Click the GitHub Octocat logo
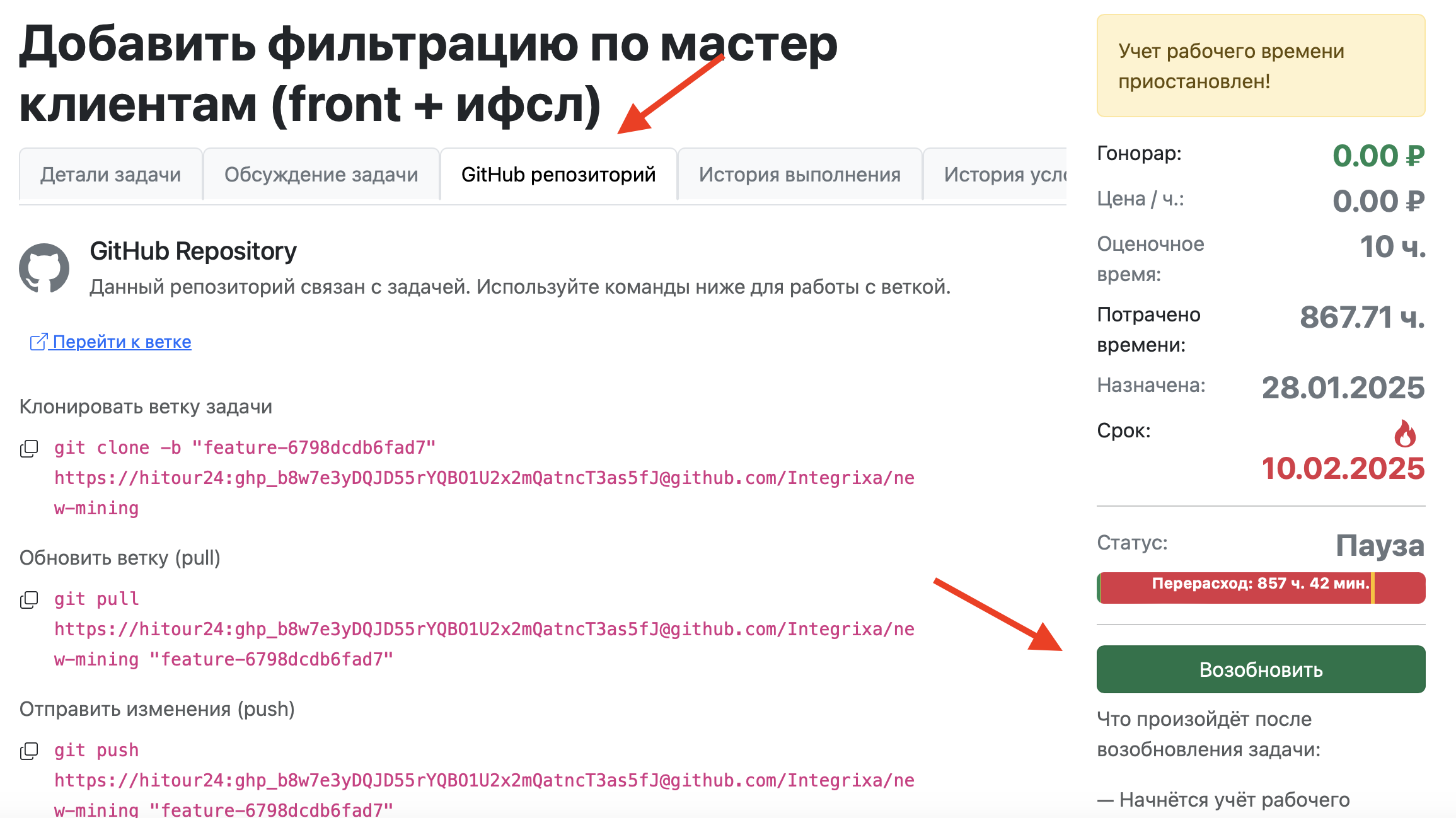 point(44,268)
